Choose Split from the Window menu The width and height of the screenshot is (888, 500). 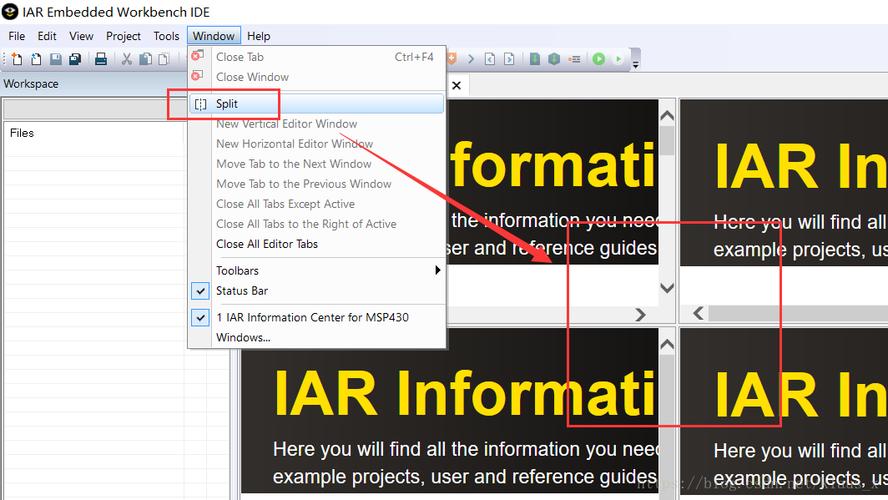pyautogui.click(x=317, y=104)
